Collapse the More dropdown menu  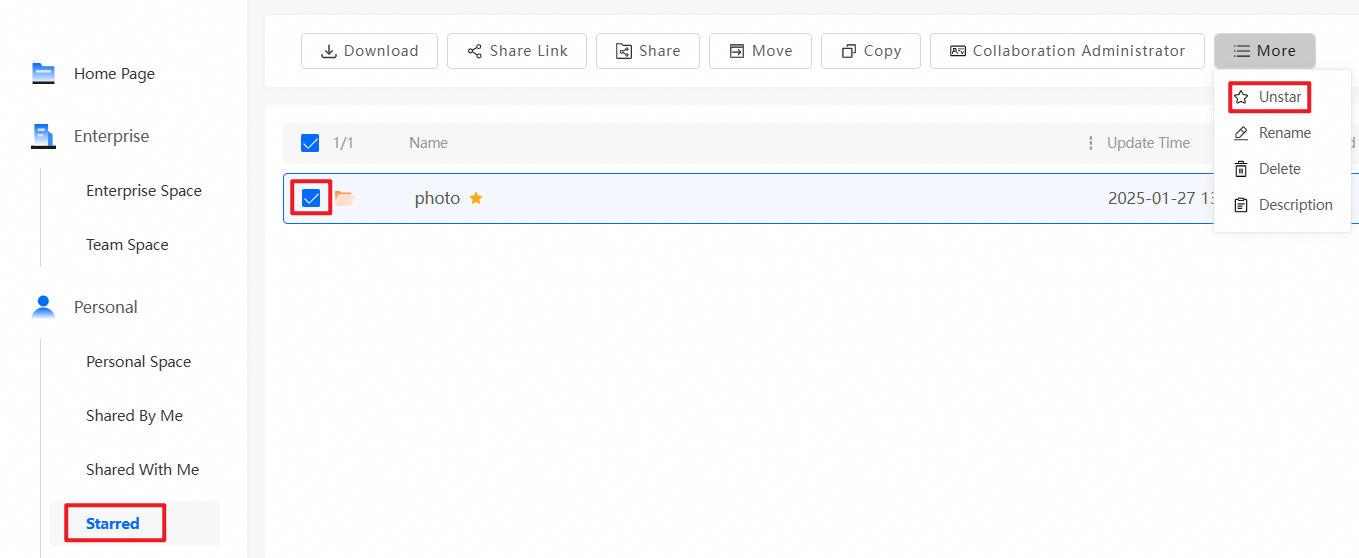1264,51
